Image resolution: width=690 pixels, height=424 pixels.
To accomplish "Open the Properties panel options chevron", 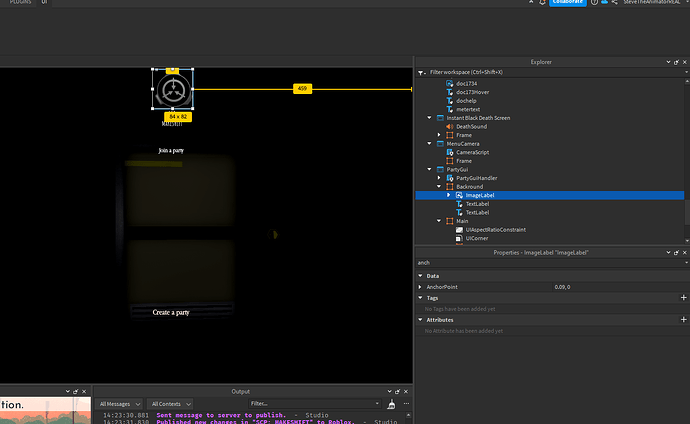I will click(x=668, y=252).
